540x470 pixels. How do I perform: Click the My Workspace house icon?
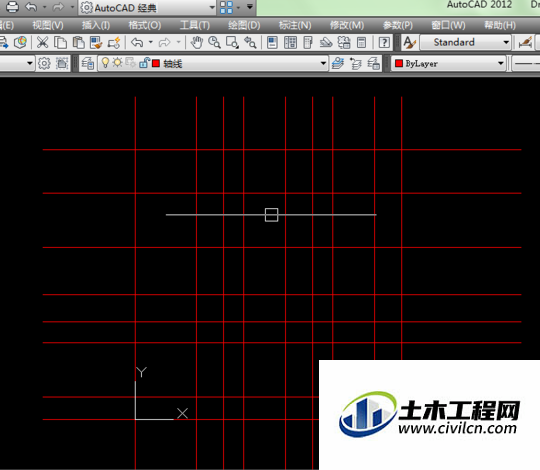(x=62, y=63)
